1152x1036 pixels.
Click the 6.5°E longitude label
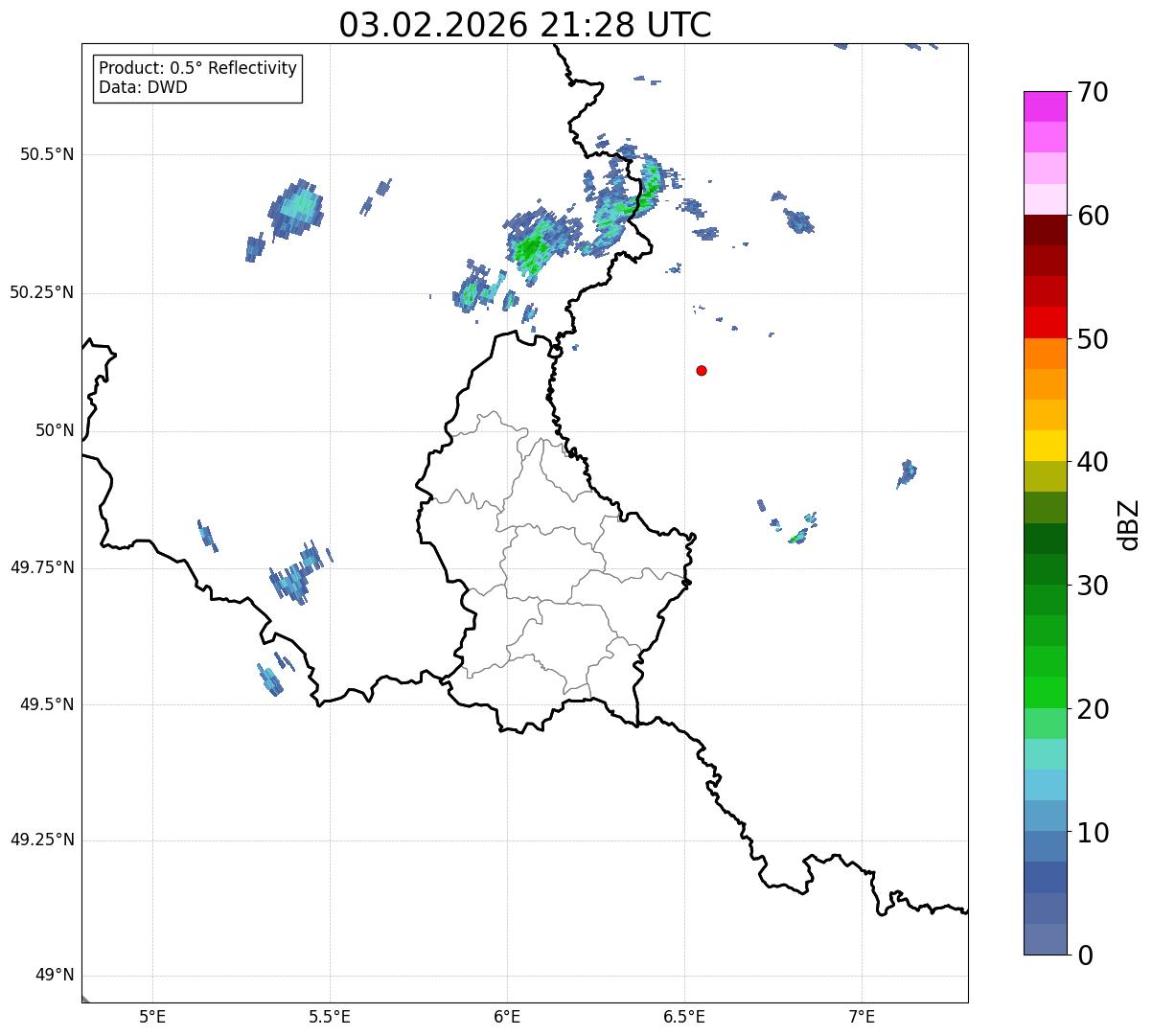click(x=684, y=1017)
